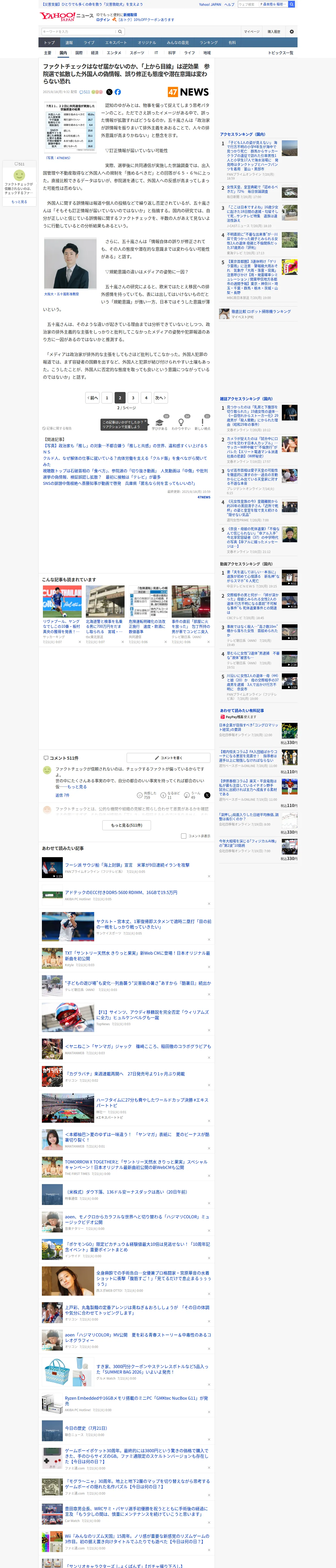Open the settings gear icon
336x1568 pixels.
292,32
